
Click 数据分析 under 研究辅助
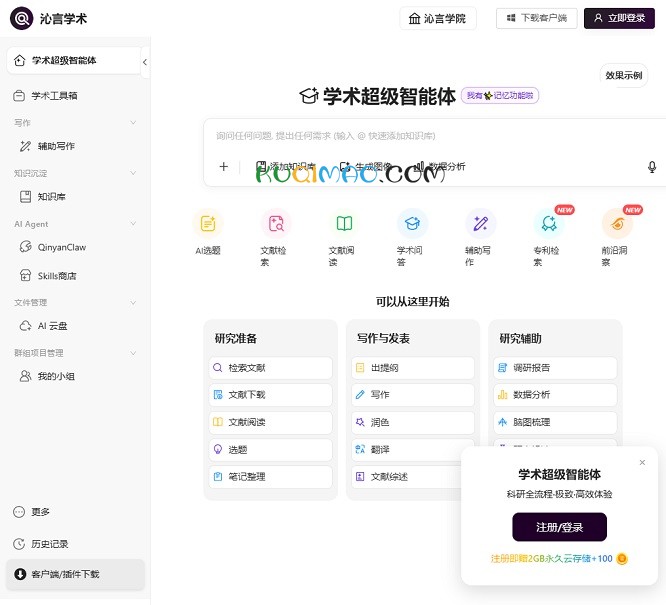pyautogui.click(x=555, y=395)
